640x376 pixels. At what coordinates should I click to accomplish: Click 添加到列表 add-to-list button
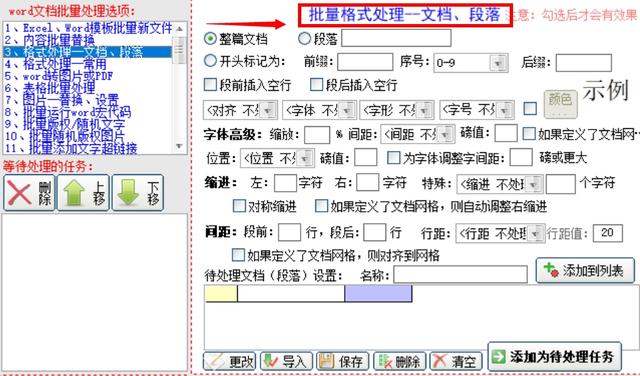585,270
